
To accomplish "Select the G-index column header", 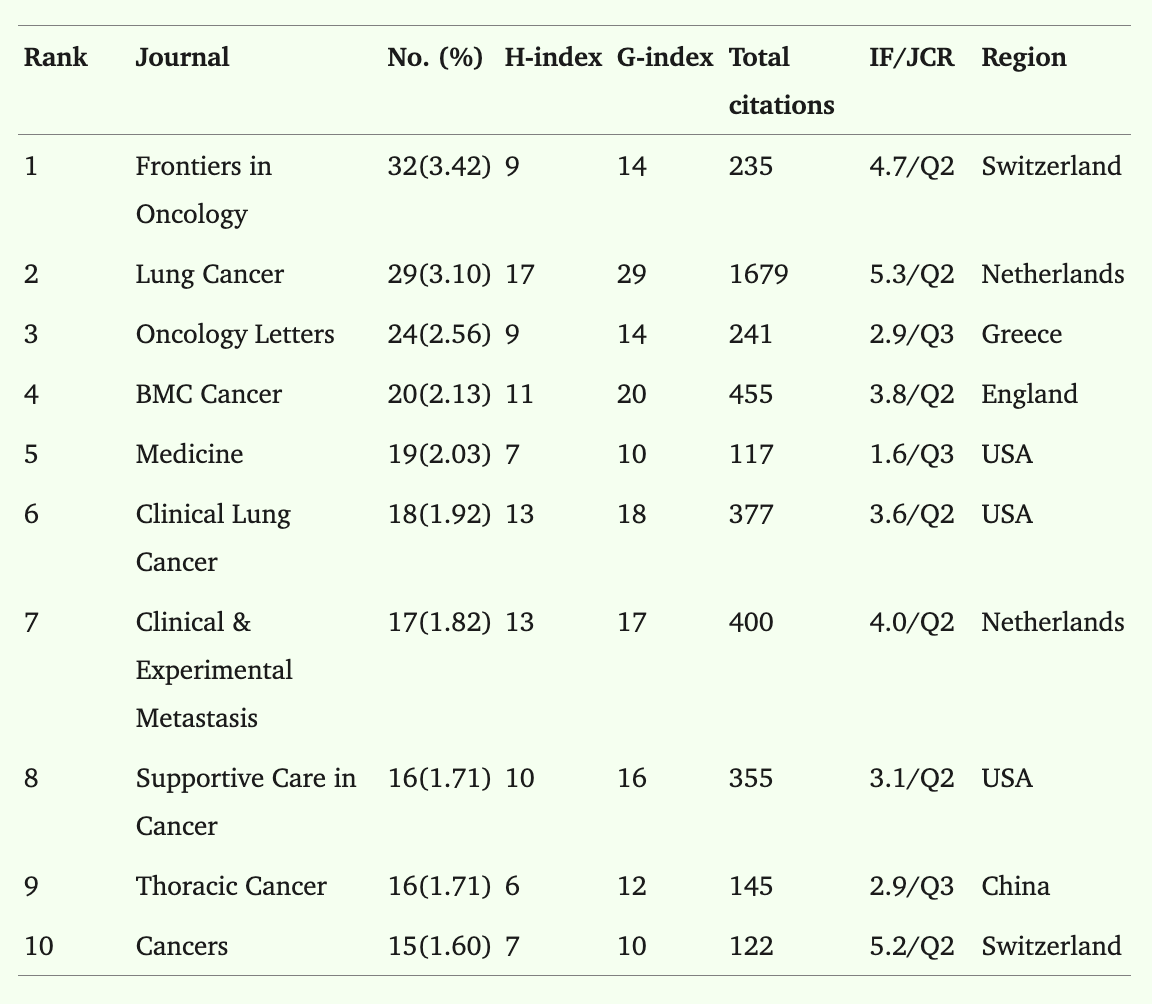I will (665, 57).
